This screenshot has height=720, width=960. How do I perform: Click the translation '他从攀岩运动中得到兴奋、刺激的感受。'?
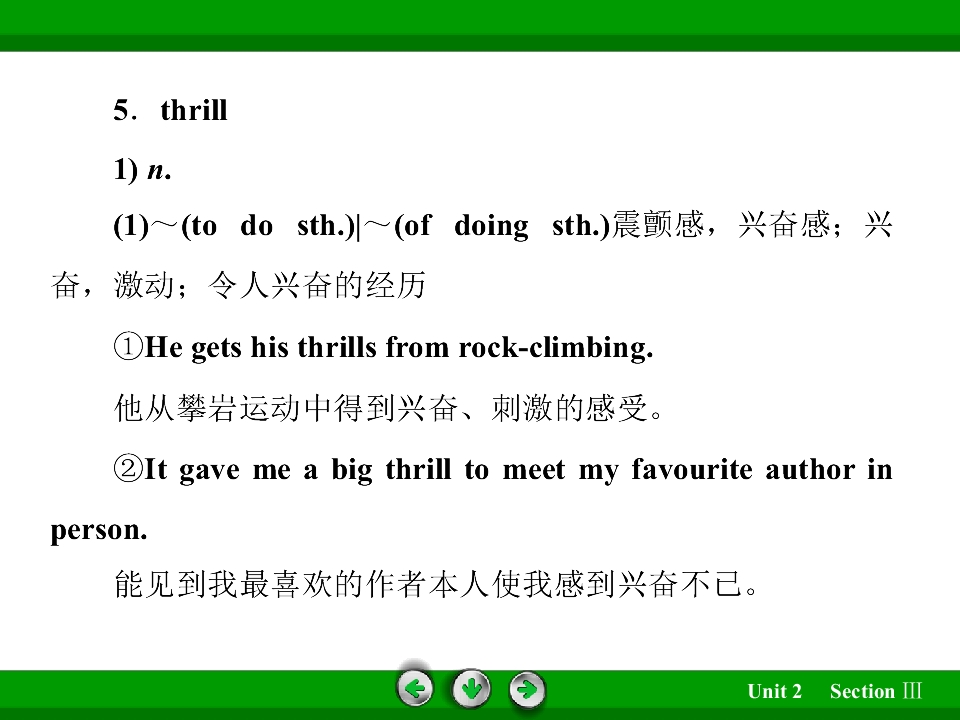click(389, 408)
